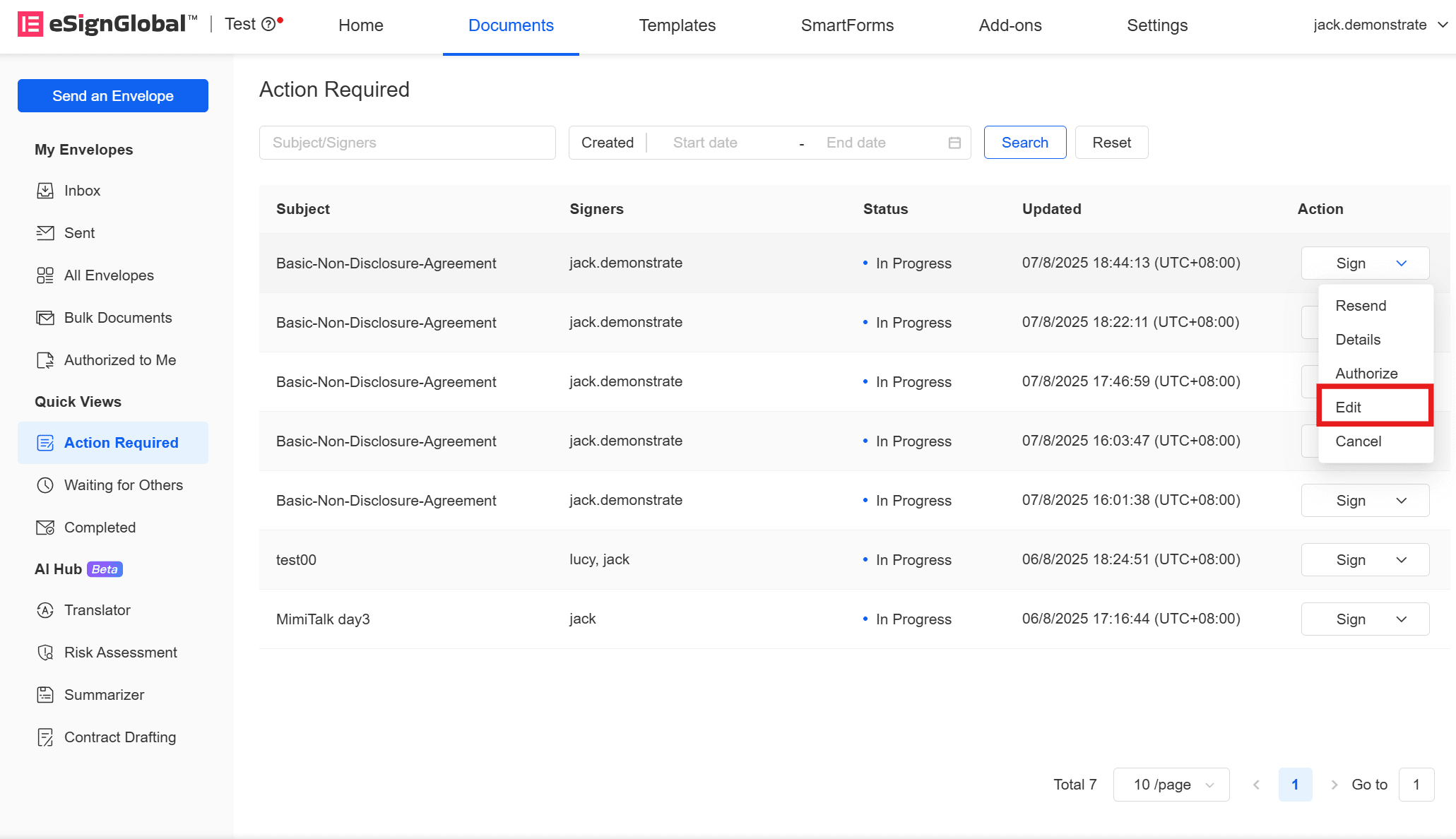This screenshot has width=1456, height=839.
Task: Click the Waiting for Others clock icon
Action: (x=45, y=485)
